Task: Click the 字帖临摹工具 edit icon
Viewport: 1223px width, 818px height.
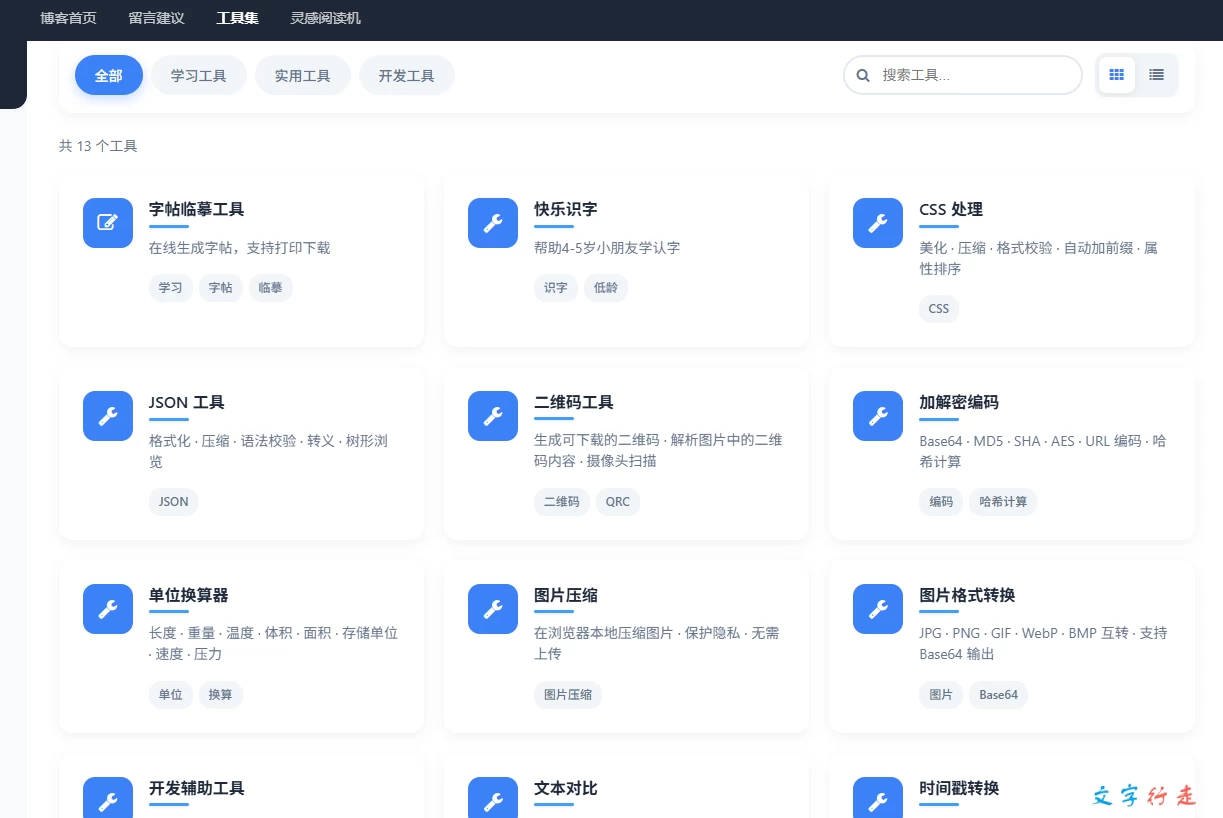Action: coord(108,223)
